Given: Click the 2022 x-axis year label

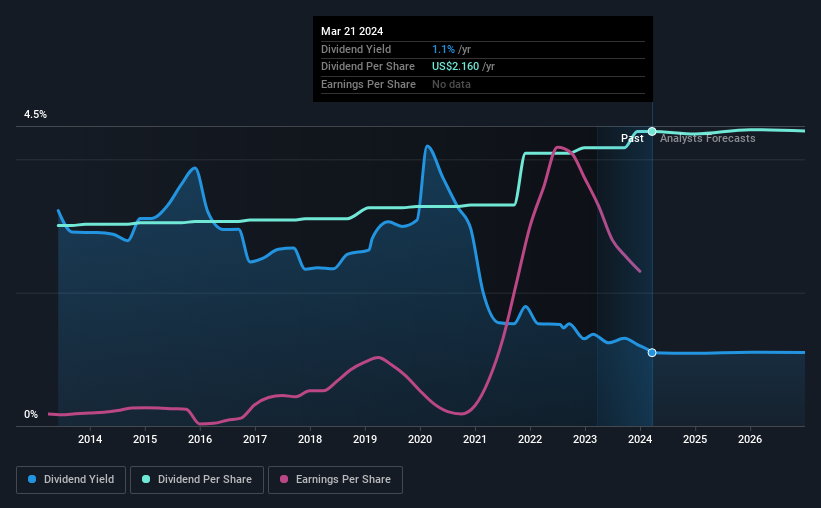Looking at the screenshot, I should pos(530,439).
